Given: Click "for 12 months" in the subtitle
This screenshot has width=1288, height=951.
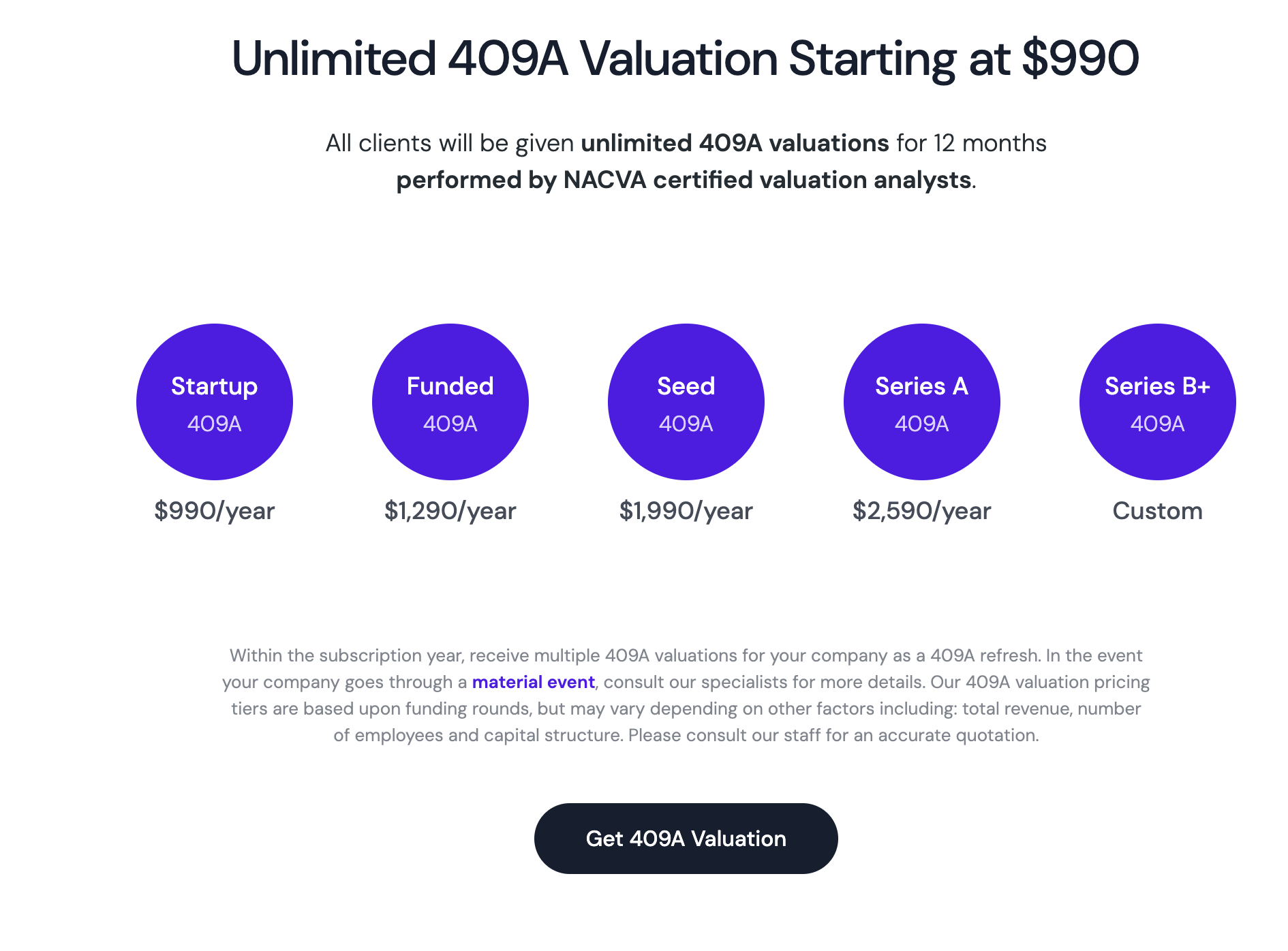Looking at the screenshot, I should tap(971, 143).
